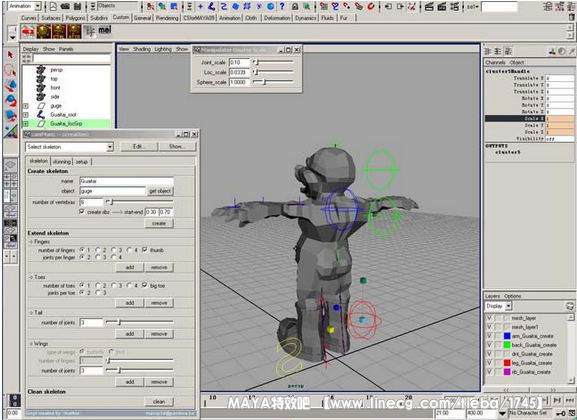Click the Show... button
Screen dimensions: 577x420
(177, 147)
